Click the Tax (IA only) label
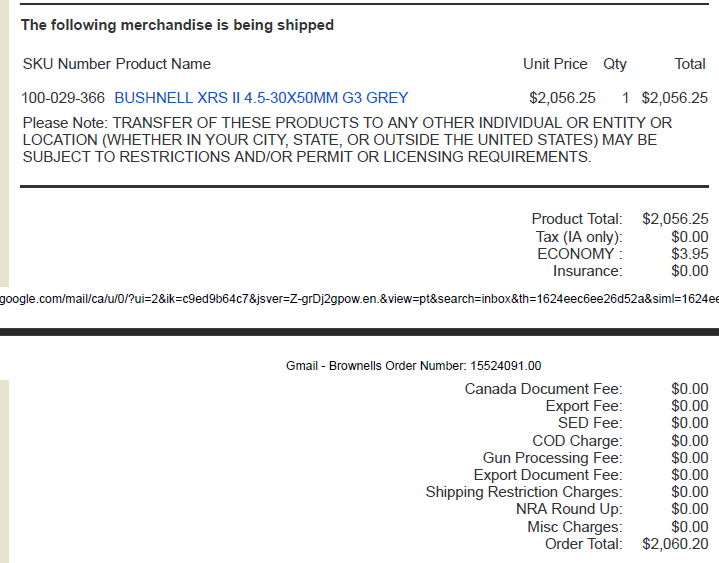This screenshot has height=563, width=719. pyautogui.click(x=579, y=237)
